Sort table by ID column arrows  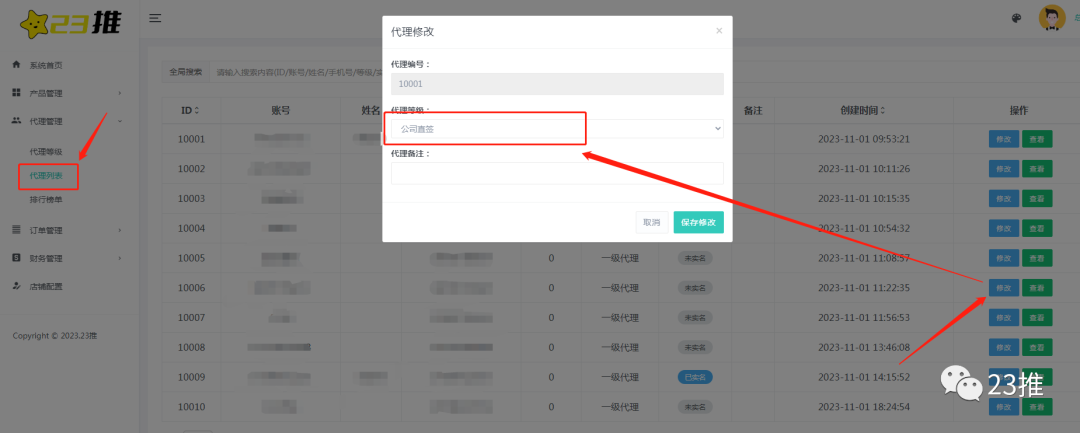197,110
